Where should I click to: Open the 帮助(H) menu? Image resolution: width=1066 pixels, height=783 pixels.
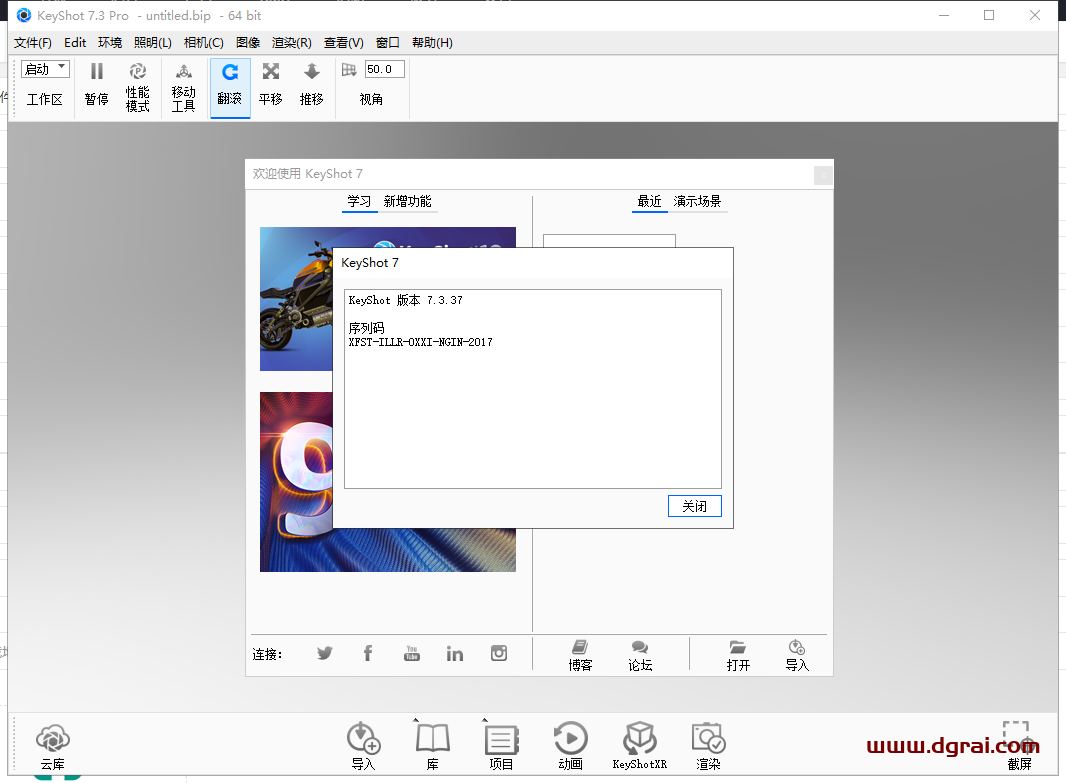432,43
